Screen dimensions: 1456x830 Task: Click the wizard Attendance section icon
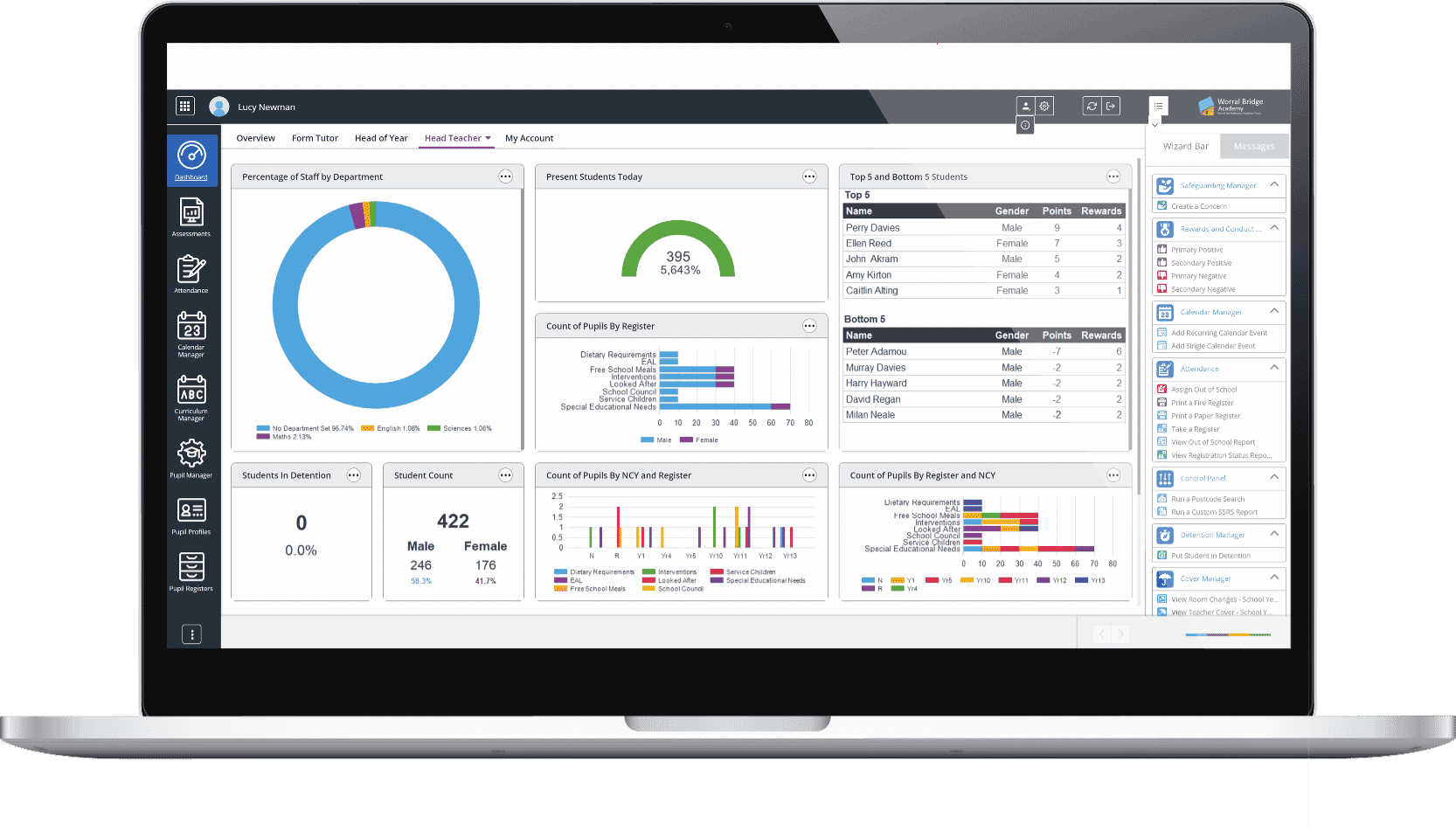pyautogui.click(x=1165, y=369)
